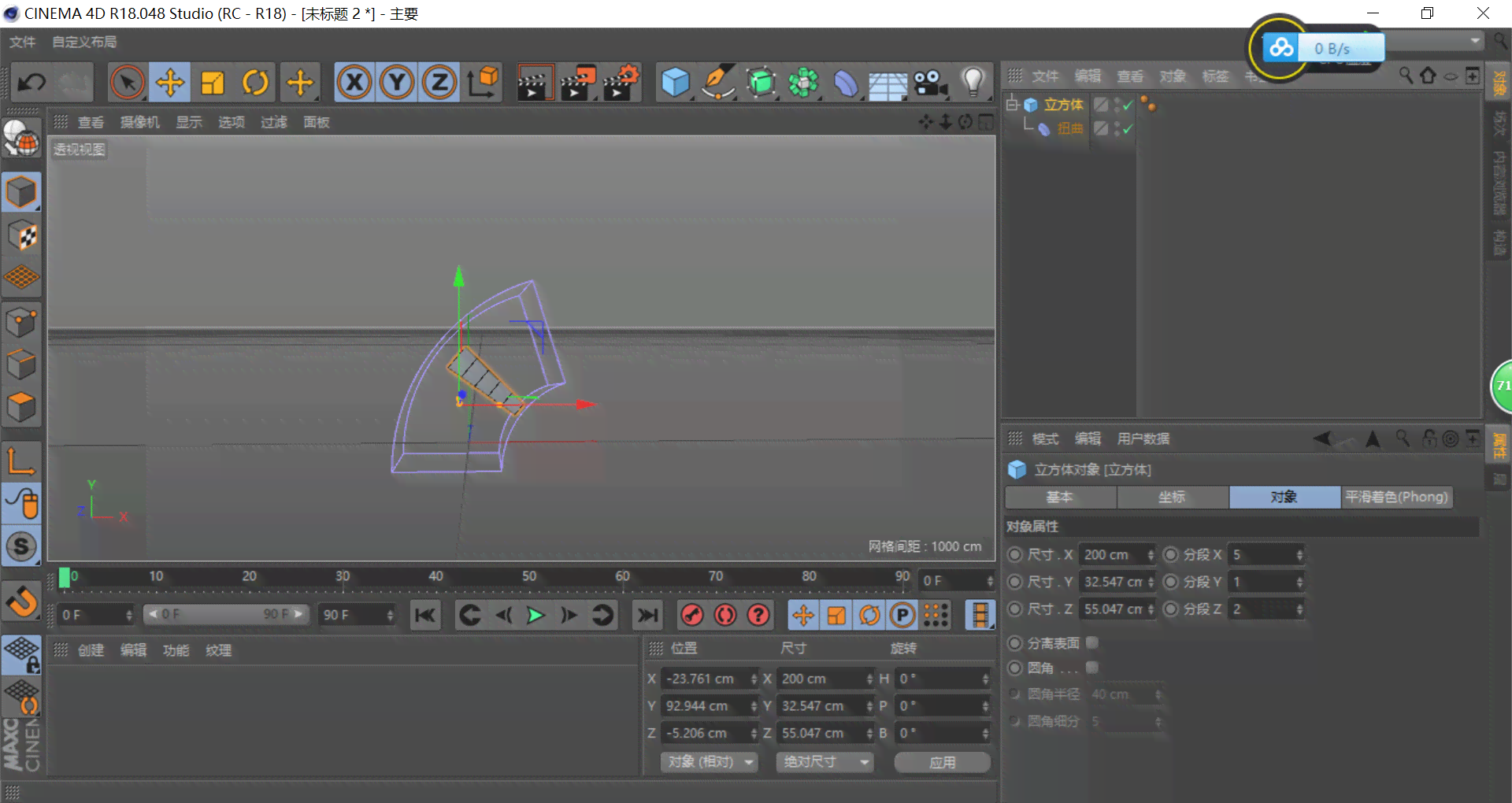Activate the Move tool

[x=170, y=82]
